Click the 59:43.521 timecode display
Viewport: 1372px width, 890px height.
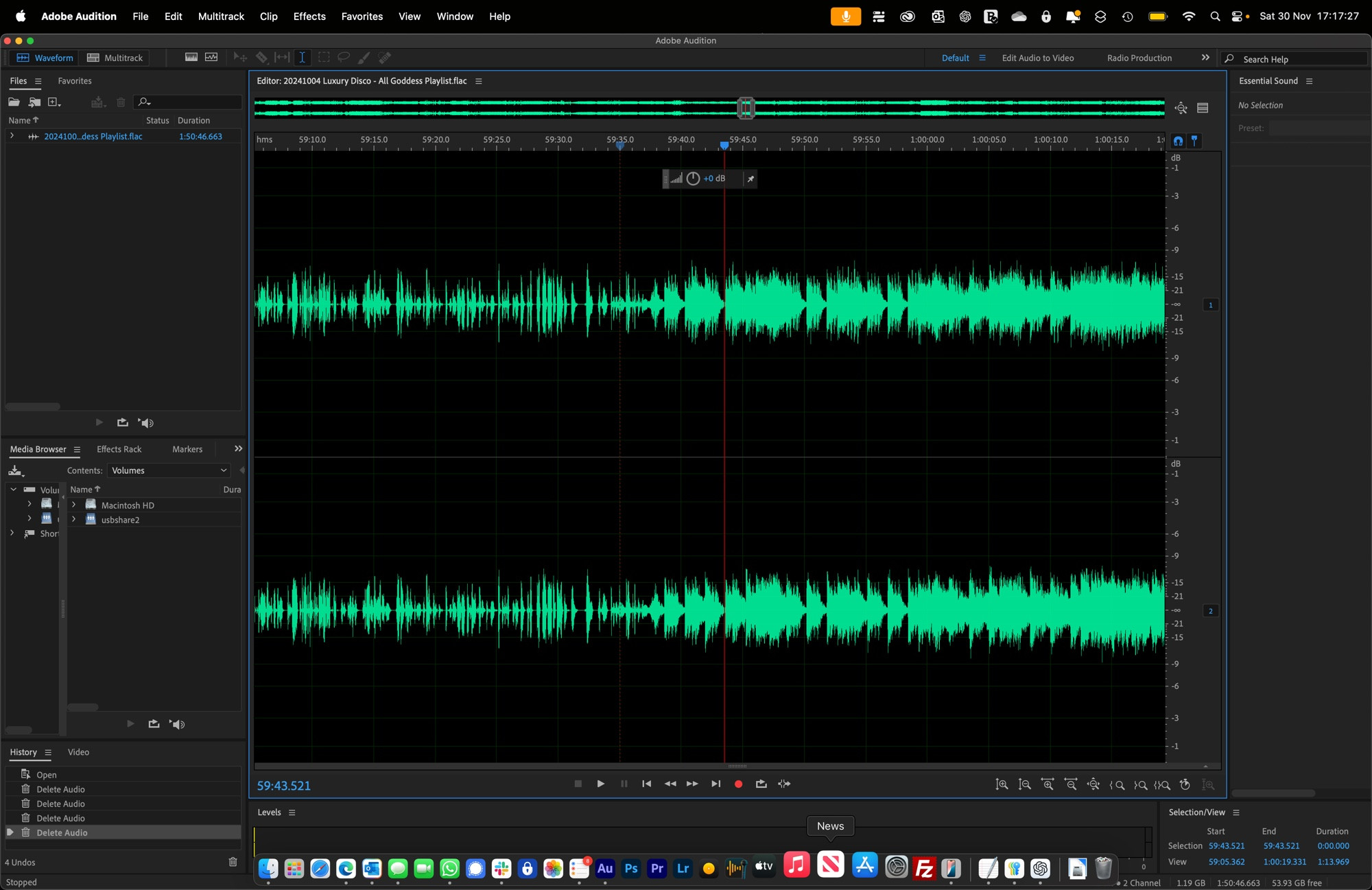click(x=284, y=786)
